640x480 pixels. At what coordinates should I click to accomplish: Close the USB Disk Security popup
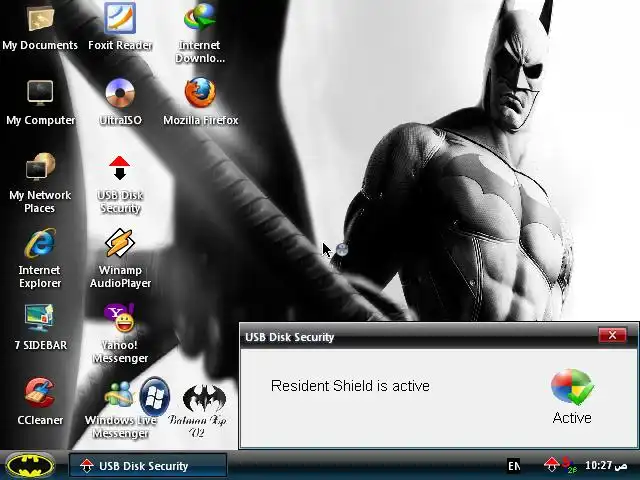612,335
